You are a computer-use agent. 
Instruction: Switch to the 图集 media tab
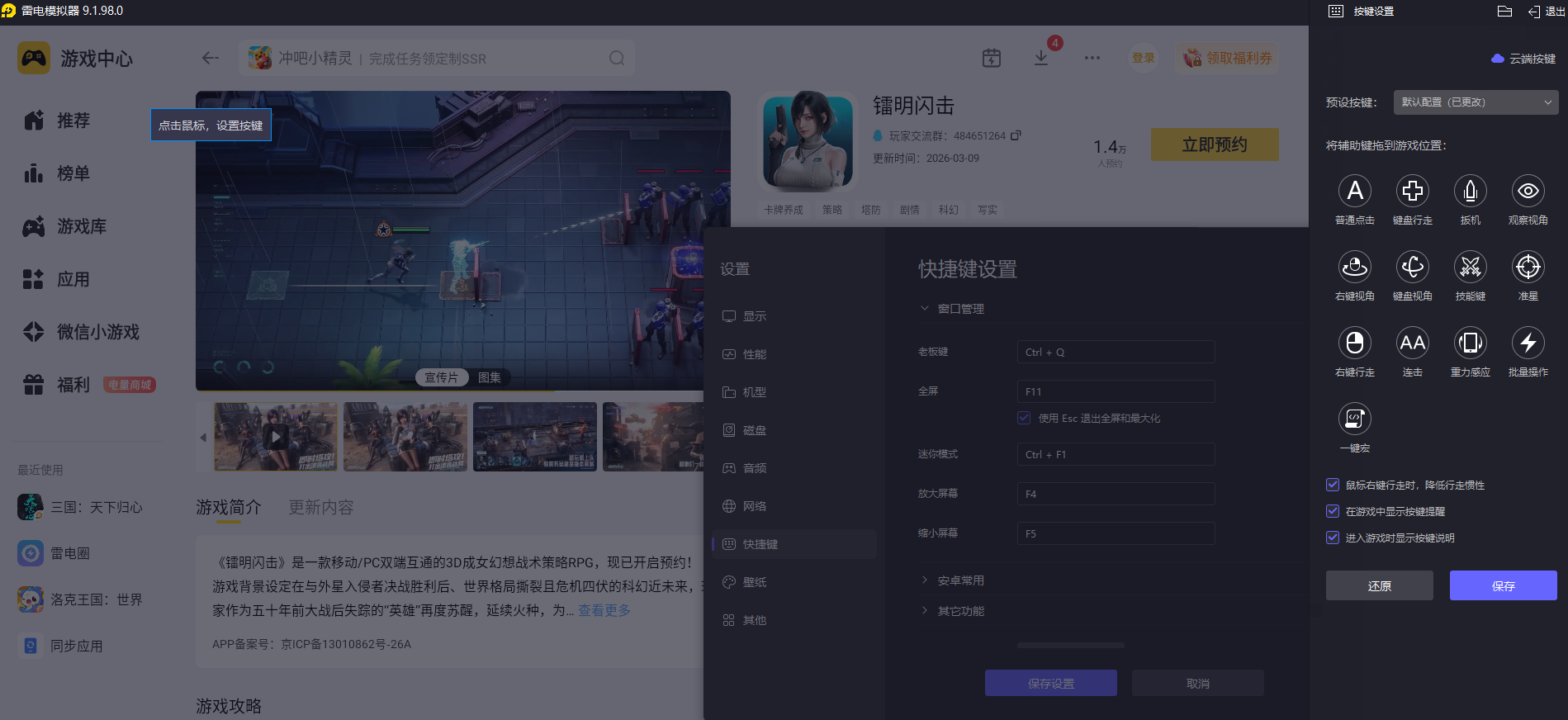(490, 377)
